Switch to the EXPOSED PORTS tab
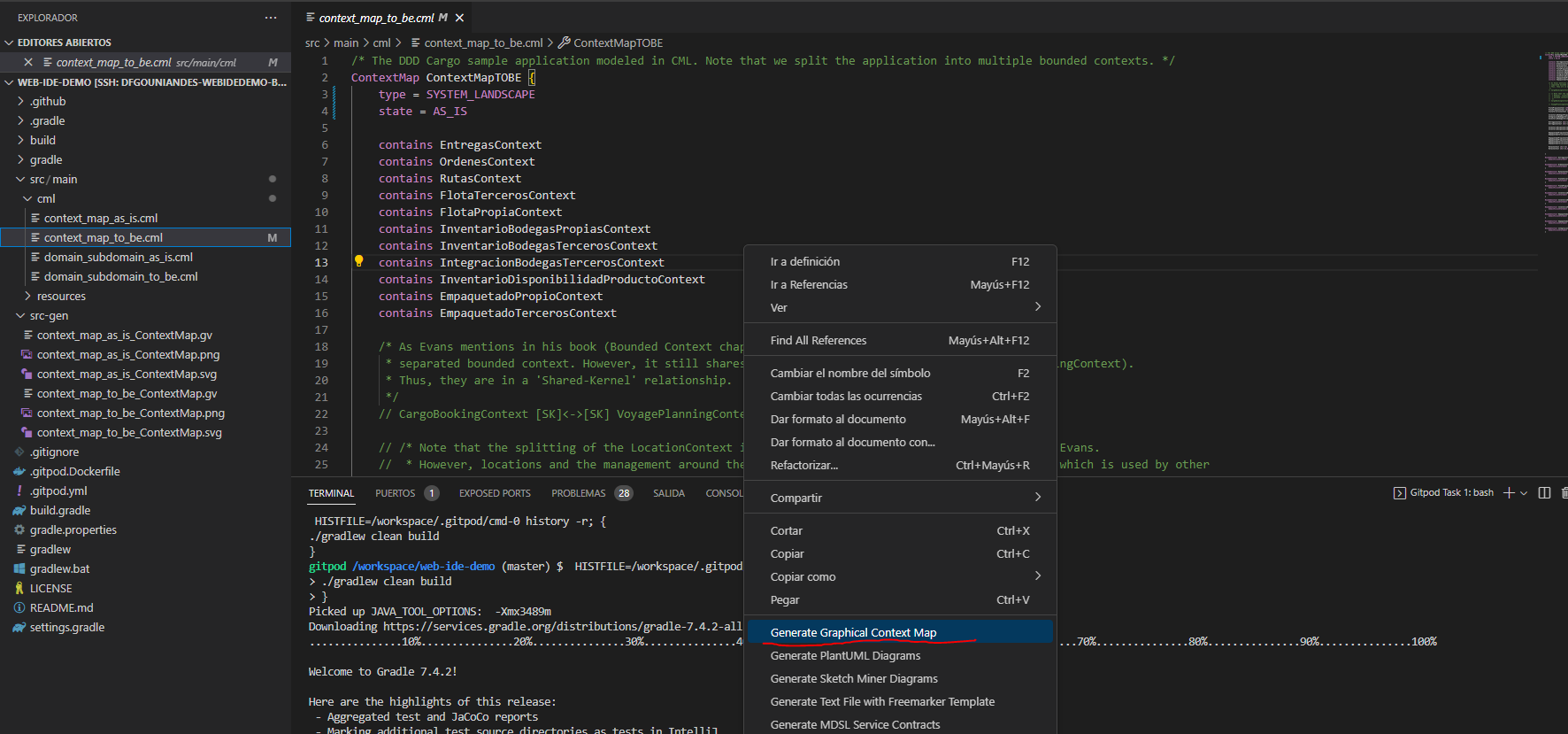This screenshot has width=1568, height=734. [x=495, y=493]
